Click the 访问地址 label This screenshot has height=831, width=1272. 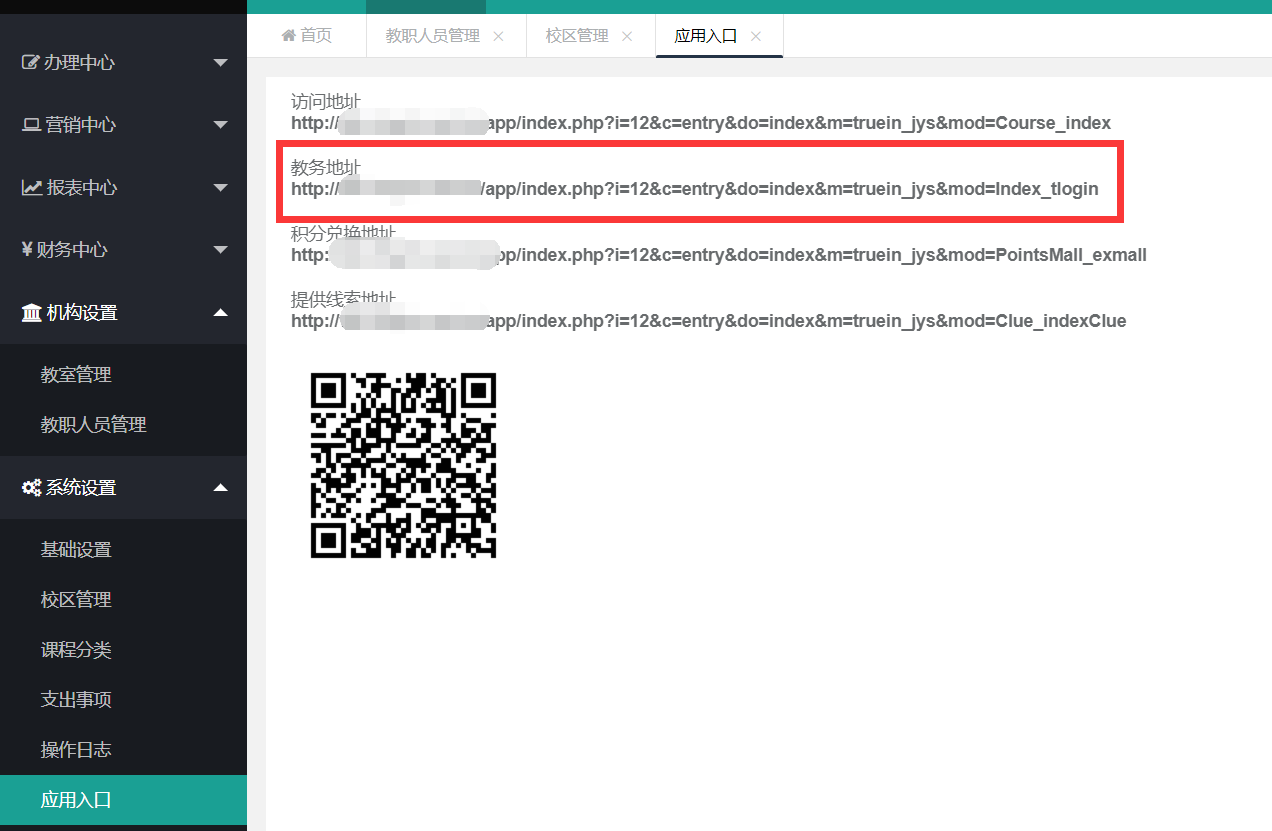point(326,102)
